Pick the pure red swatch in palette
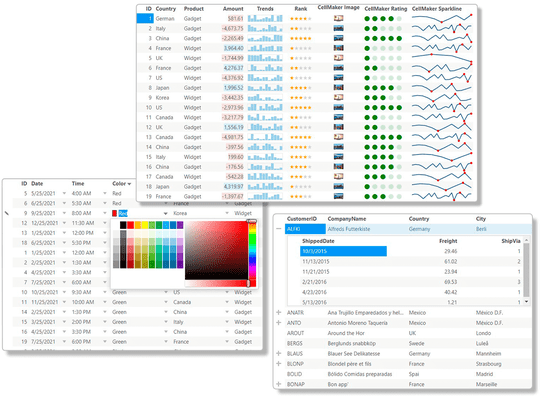Viewport: 541px width, 400px height. click(130, 225)
